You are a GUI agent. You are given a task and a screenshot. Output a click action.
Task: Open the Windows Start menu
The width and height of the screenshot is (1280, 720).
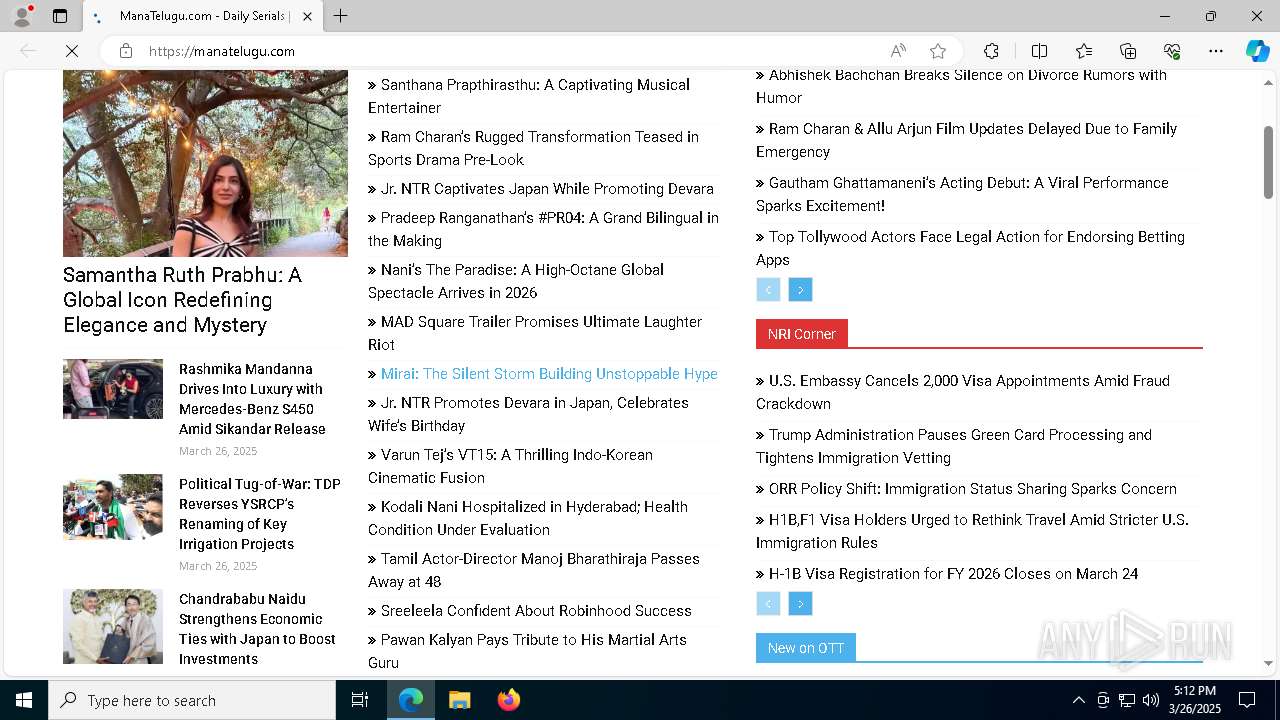point(24,700)
